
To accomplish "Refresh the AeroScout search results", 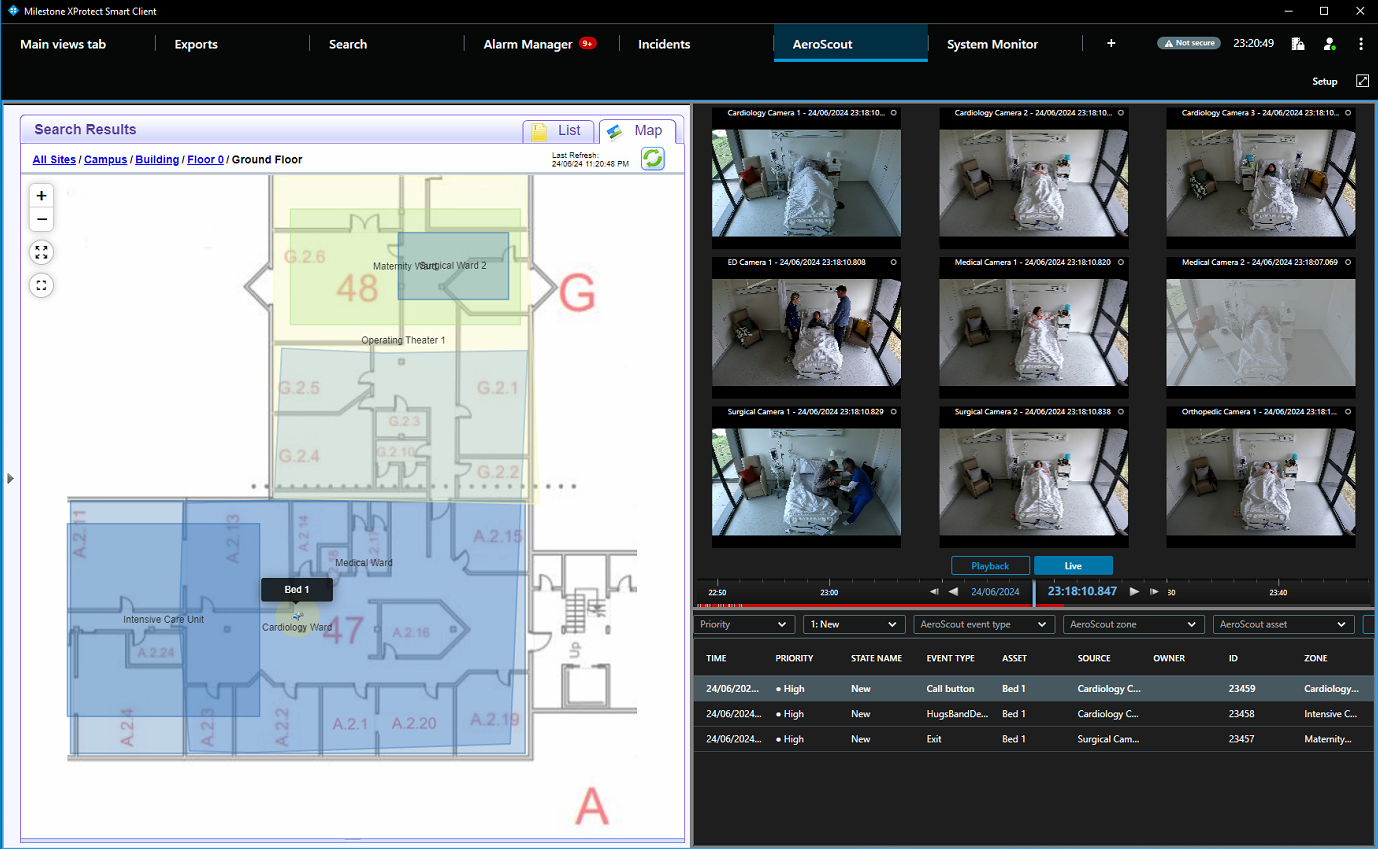I will [653, 159].
